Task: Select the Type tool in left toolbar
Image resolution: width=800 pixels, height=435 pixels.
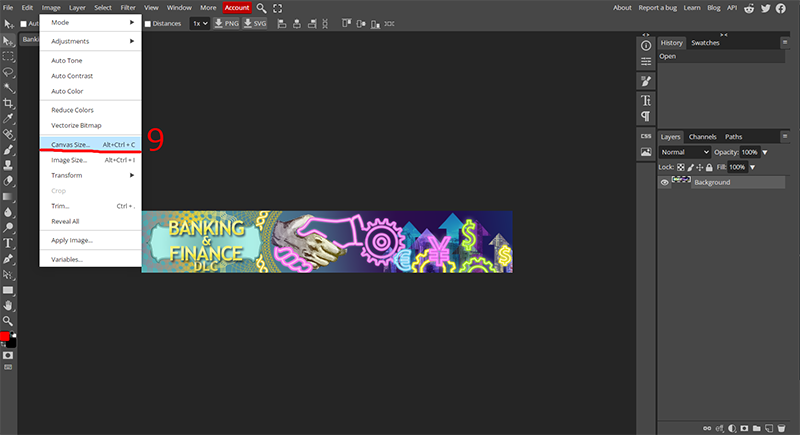Action: tap(8, 243)
